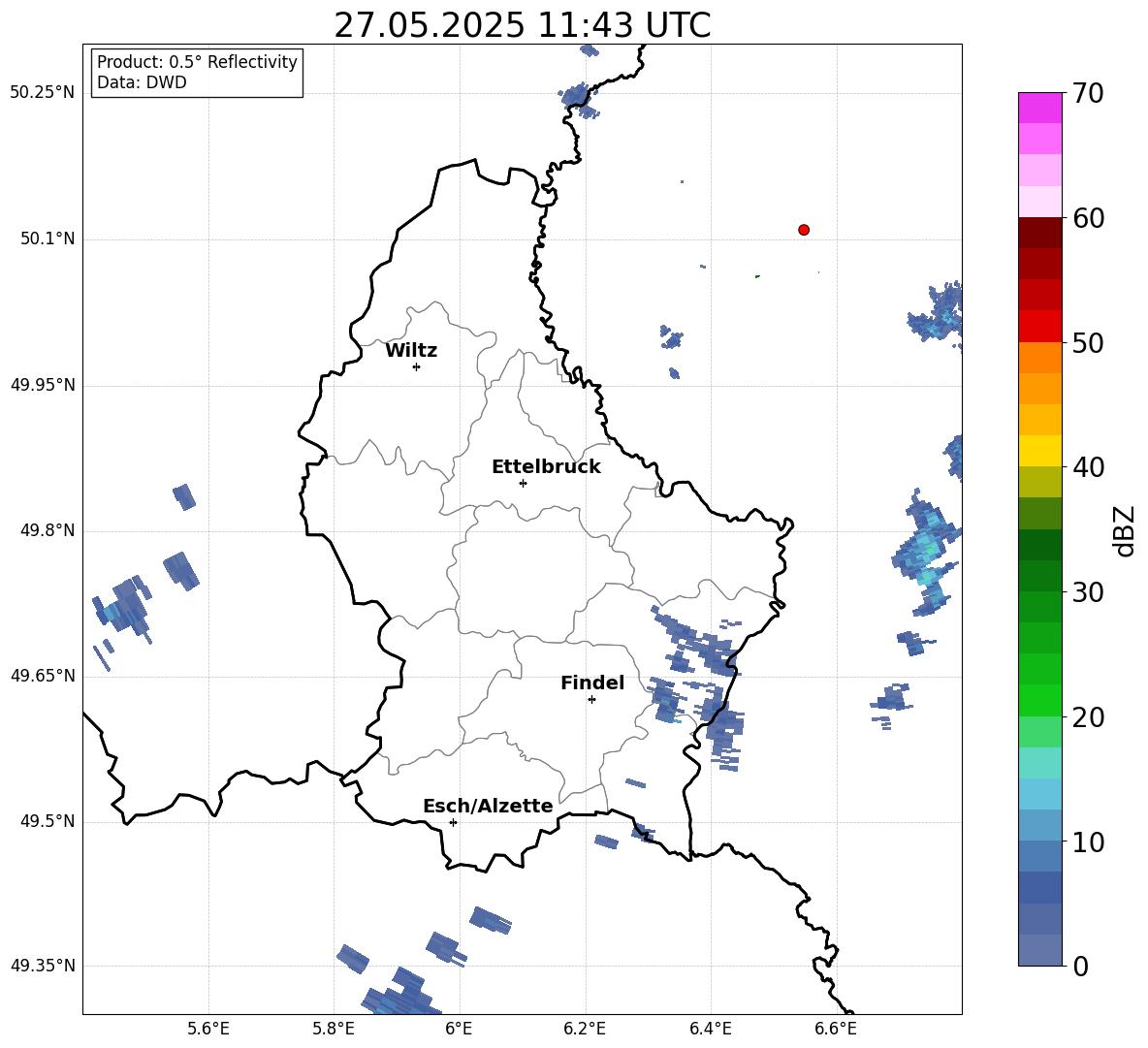Click the 49.8°N latitude label
Viewport: 1148px width, 1048px height.
[x=48, y=530]
